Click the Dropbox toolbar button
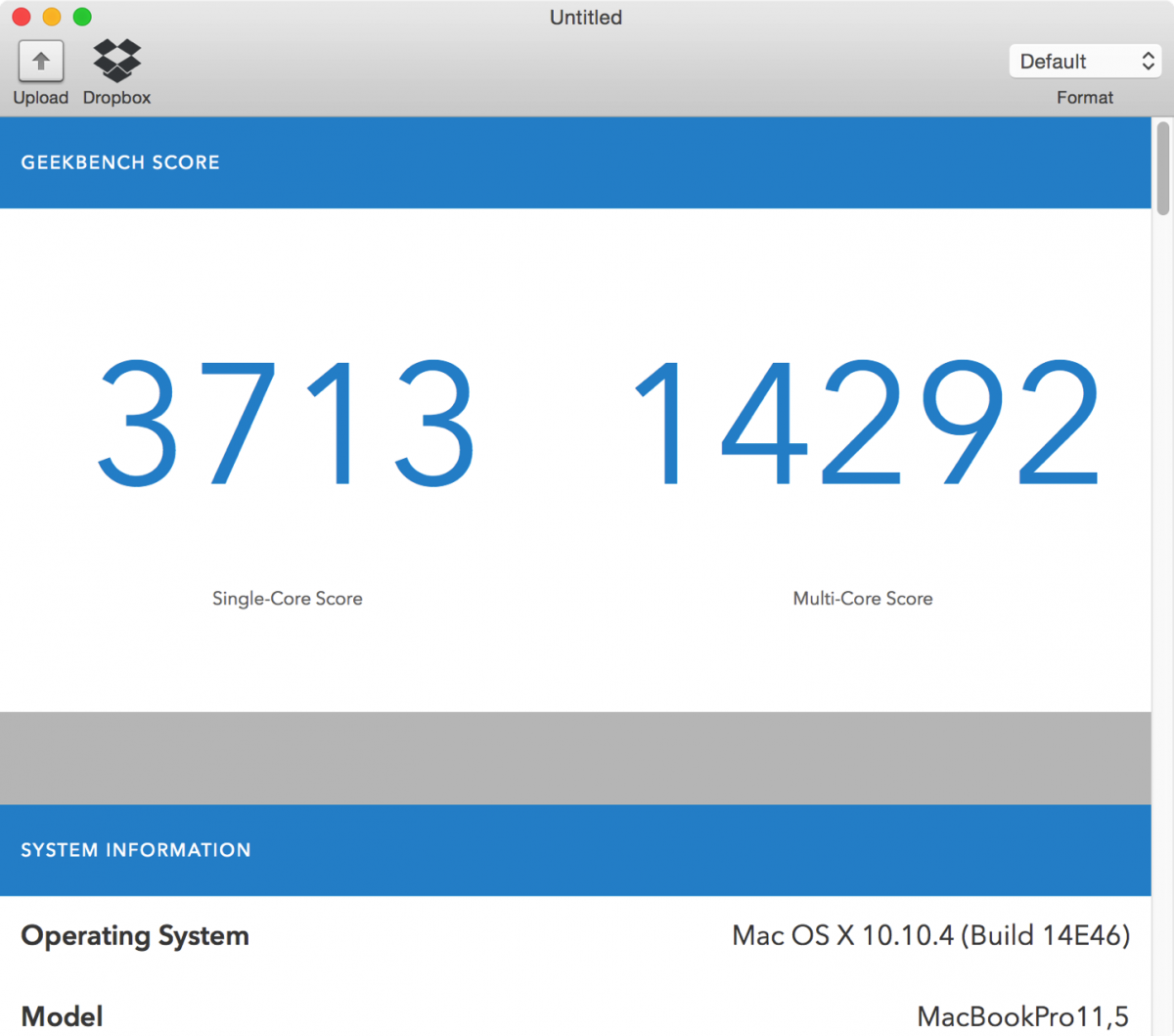Image resolution: width=1174 pixels, height=1036 pixels. pyautogui.click(x=115, y=71)
